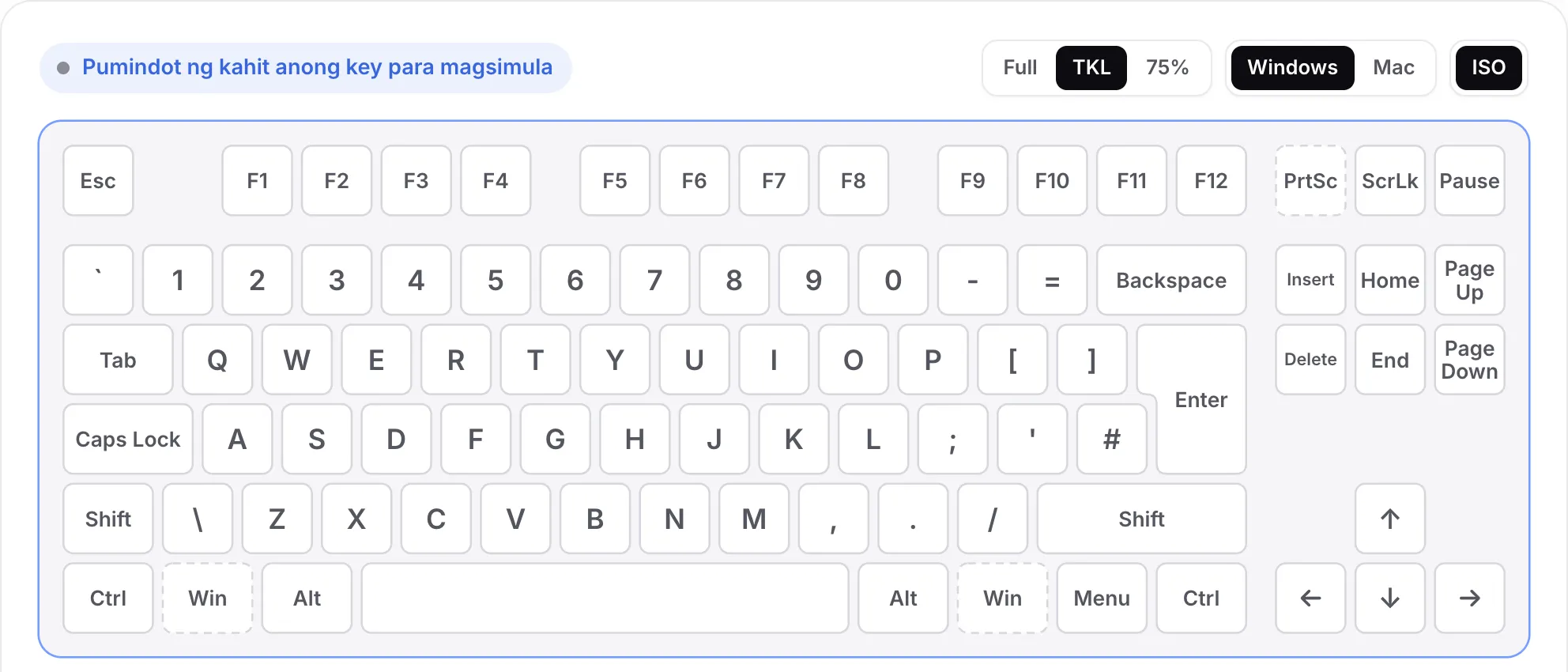The width and height of the screenshot is (1568, 672).
Task: Click the right Alt key
Action: (x=903, y=598)
